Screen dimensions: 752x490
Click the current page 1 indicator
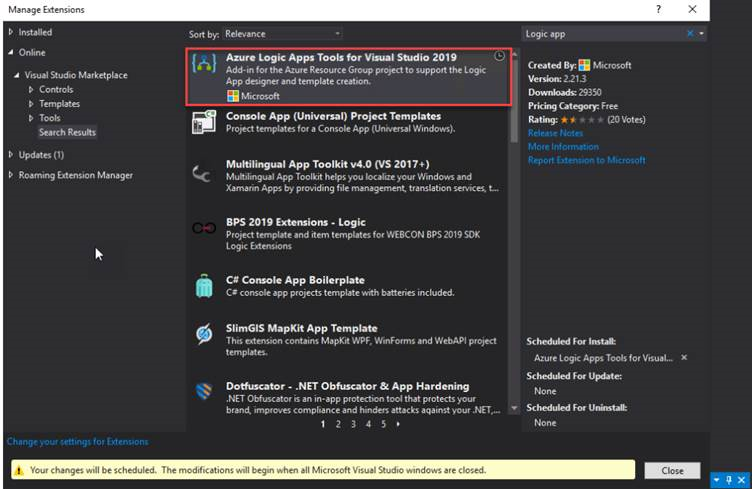click(x=323, y=424)
